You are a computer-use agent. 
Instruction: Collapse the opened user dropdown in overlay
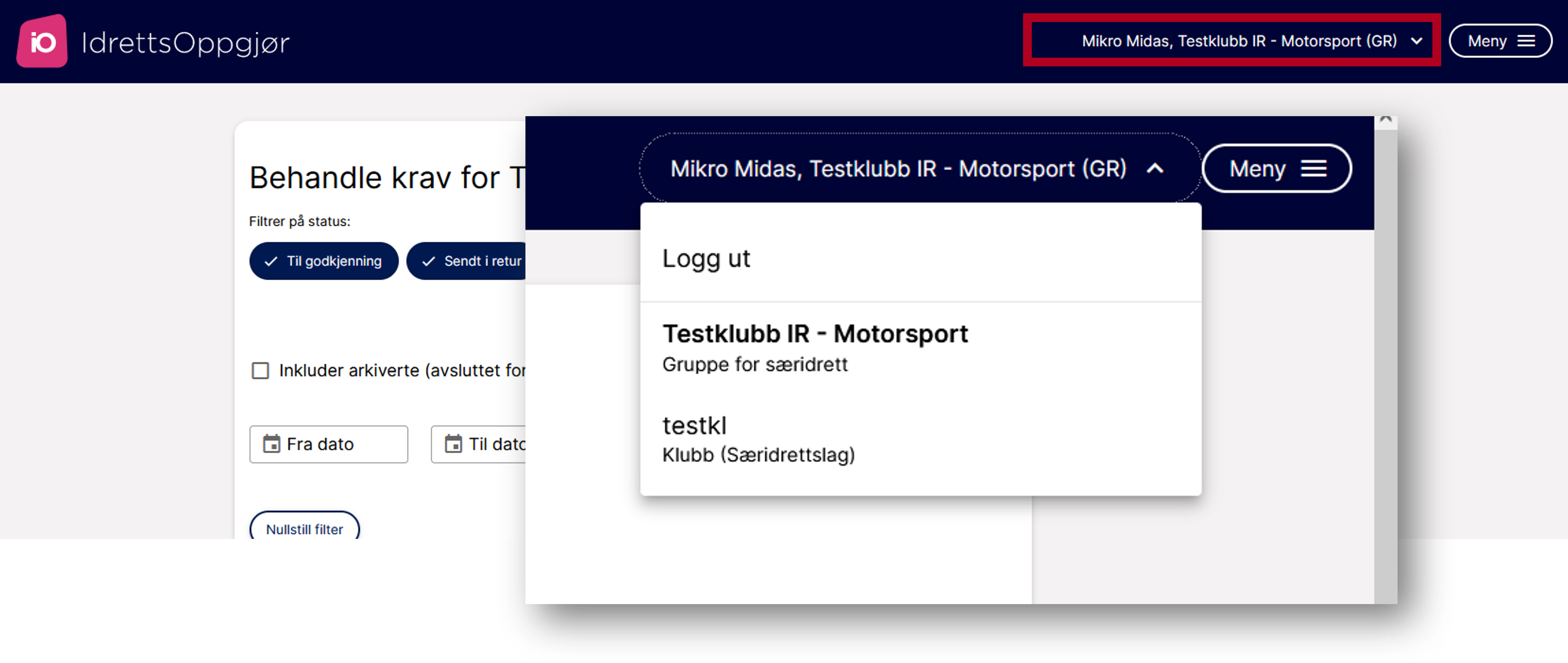[920, 168]
